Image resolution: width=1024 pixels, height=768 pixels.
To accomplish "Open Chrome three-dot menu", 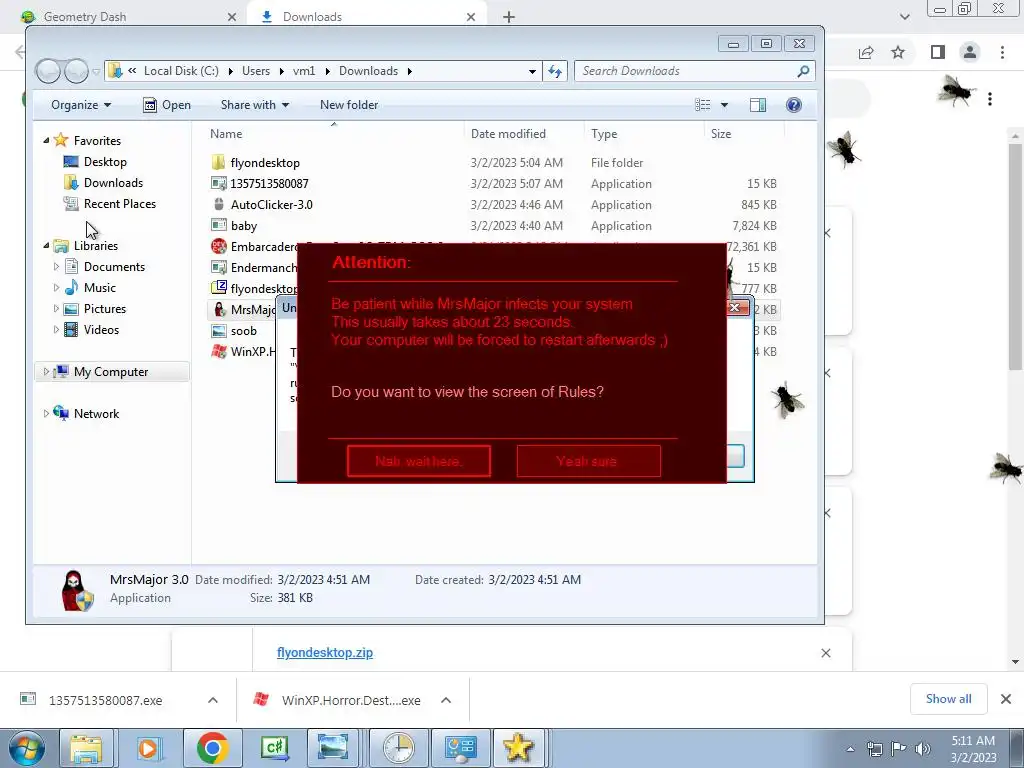I will (1002, 52).
